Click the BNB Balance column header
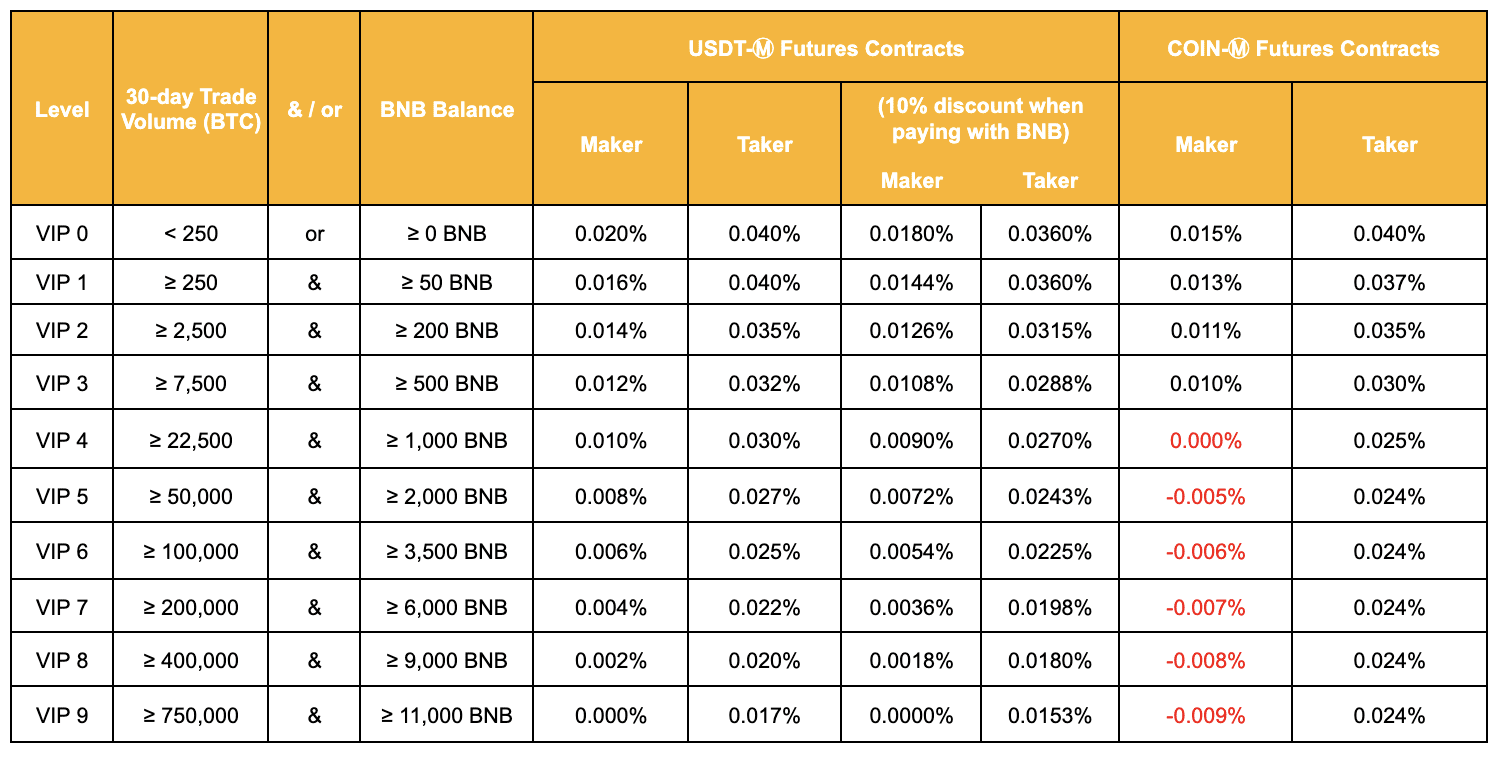The image size is (1498, 760). (x=446, y=109)
